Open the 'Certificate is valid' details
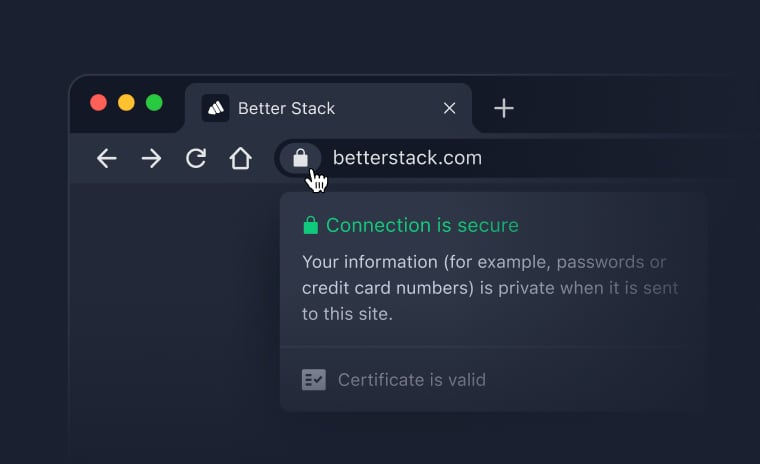The height and width of the screenshot is (464, 760). pyautogui.click(x=411, y=380)
